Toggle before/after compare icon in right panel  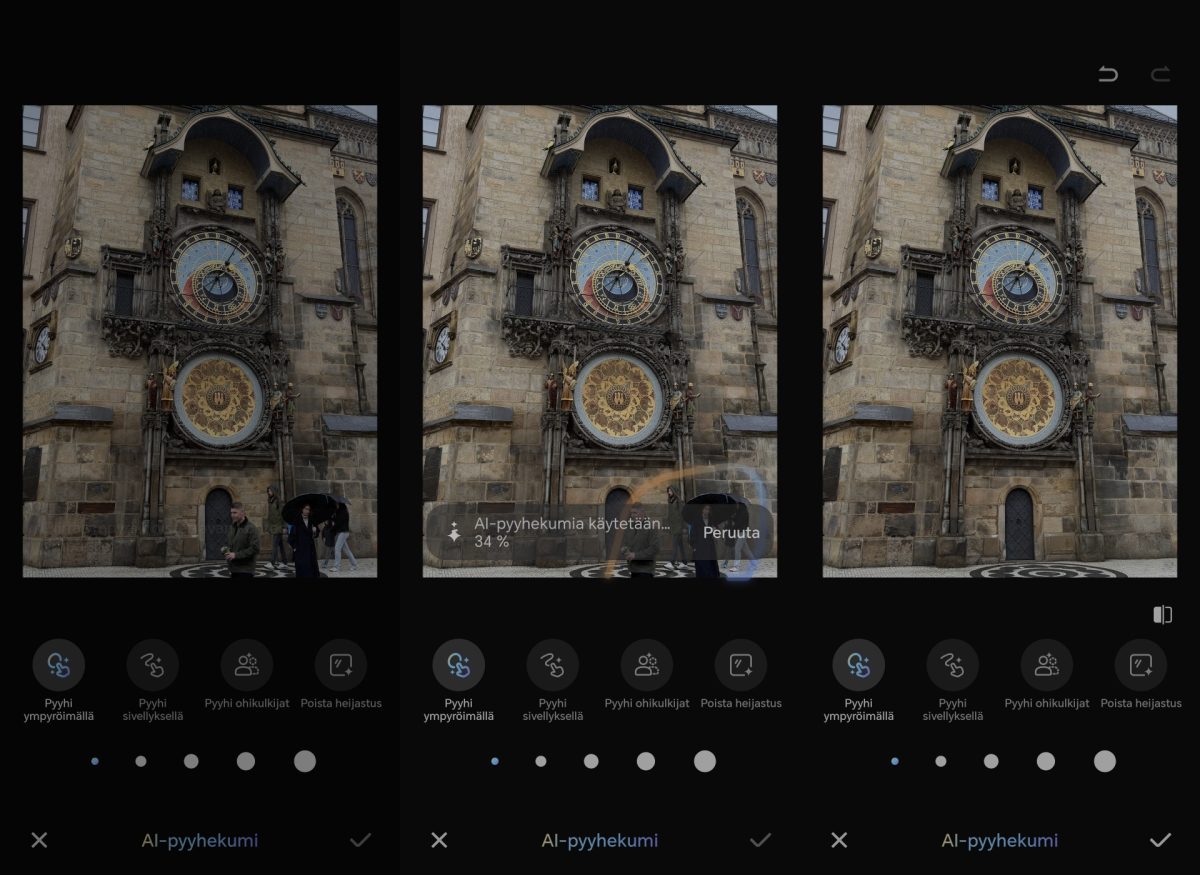1162,615
